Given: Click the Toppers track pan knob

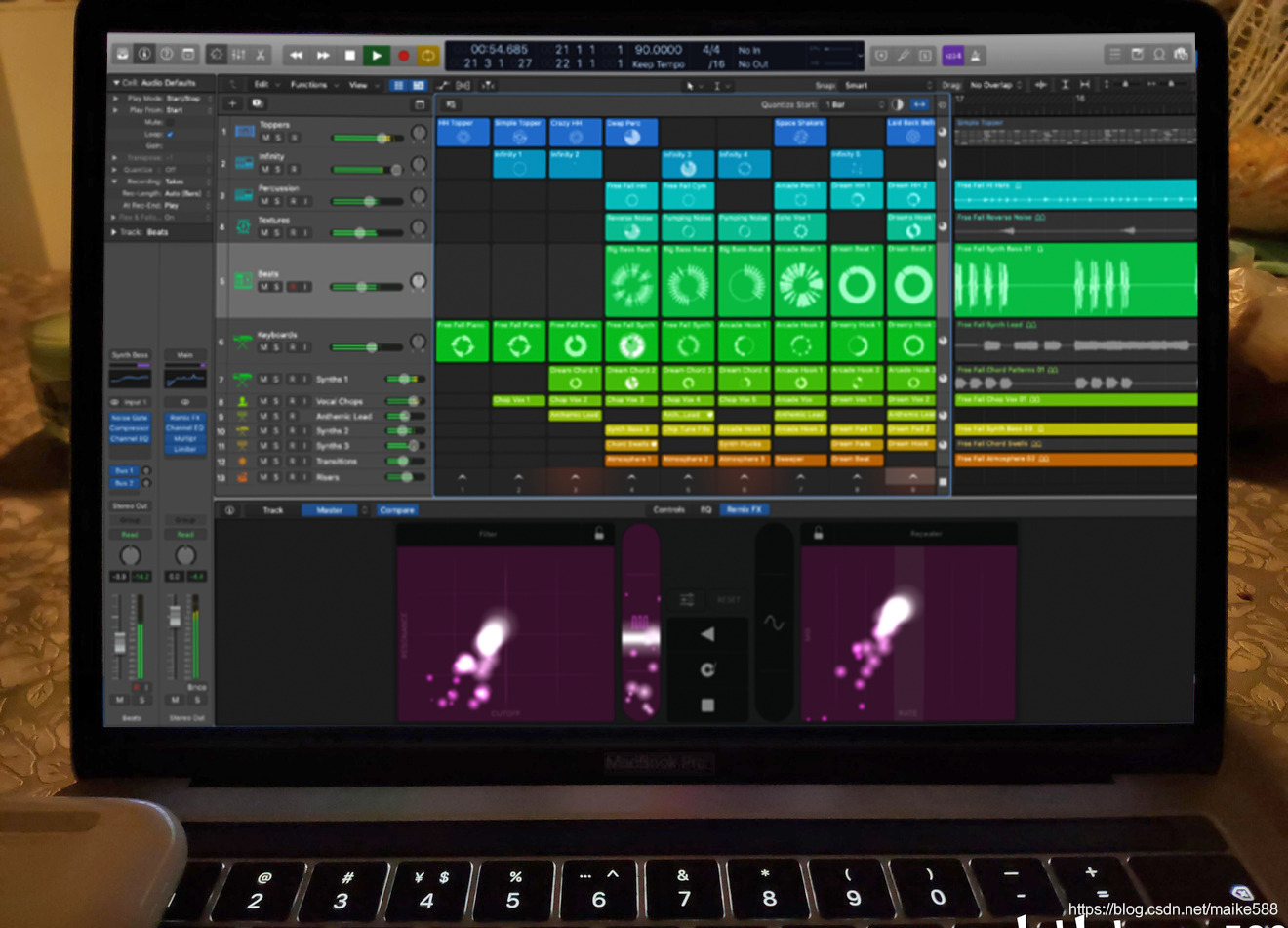Looking at the screenshot, I should tap(419, 133).
